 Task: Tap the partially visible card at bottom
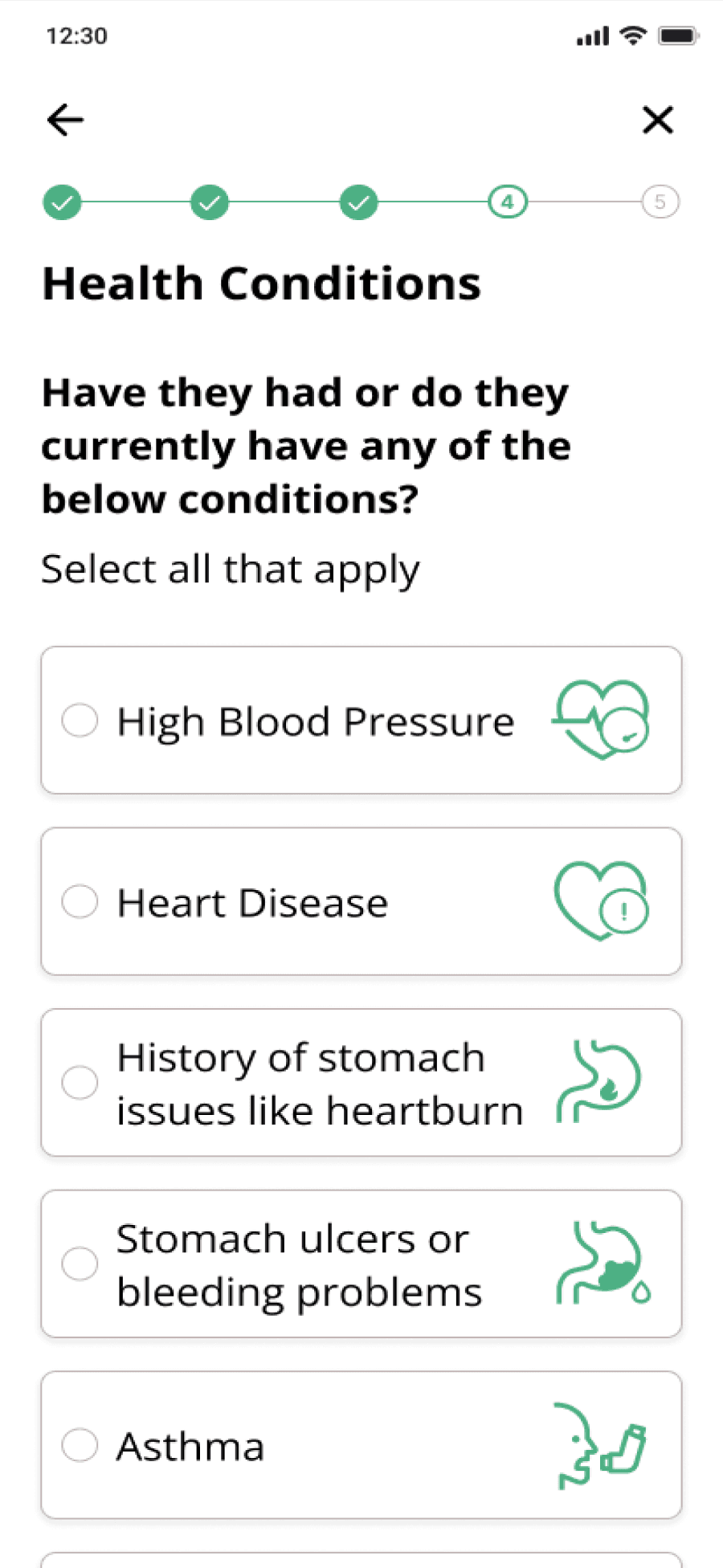pyautogui.click(x=361, y=1560)
